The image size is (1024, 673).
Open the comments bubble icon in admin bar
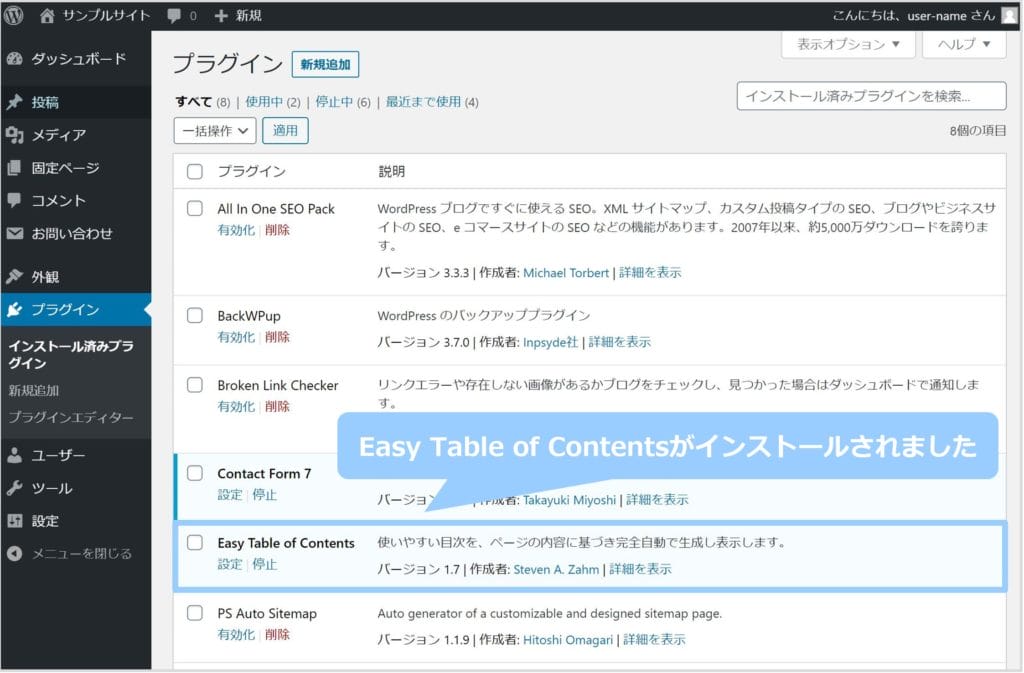click(x=174, y=16)
